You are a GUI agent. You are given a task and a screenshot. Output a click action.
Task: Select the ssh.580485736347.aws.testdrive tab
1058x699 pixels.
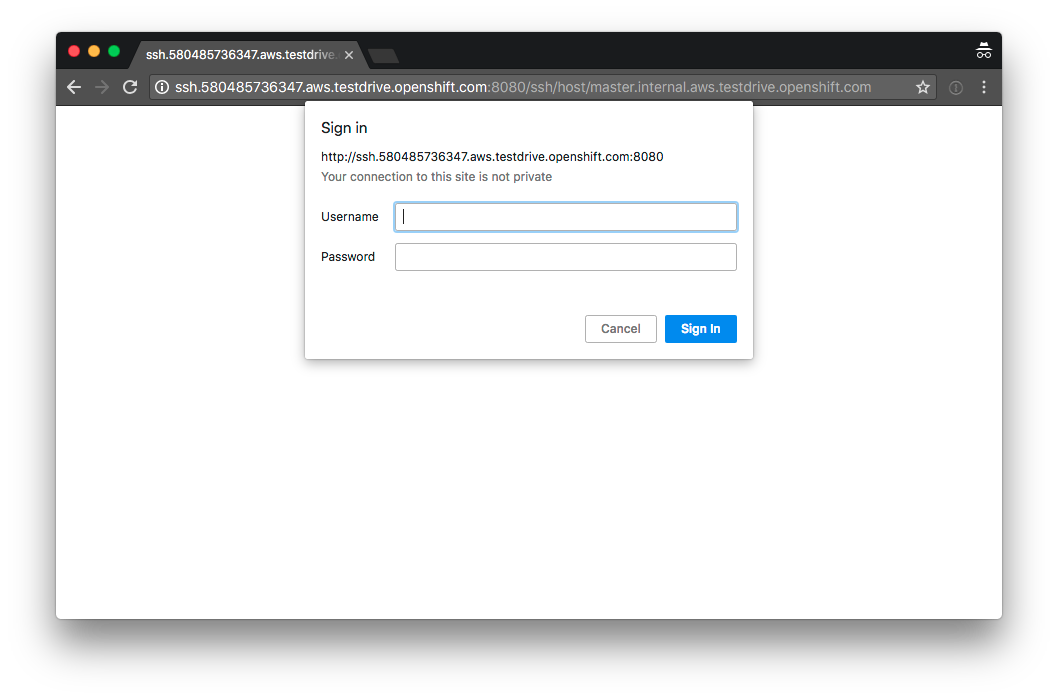pos(238,55)
